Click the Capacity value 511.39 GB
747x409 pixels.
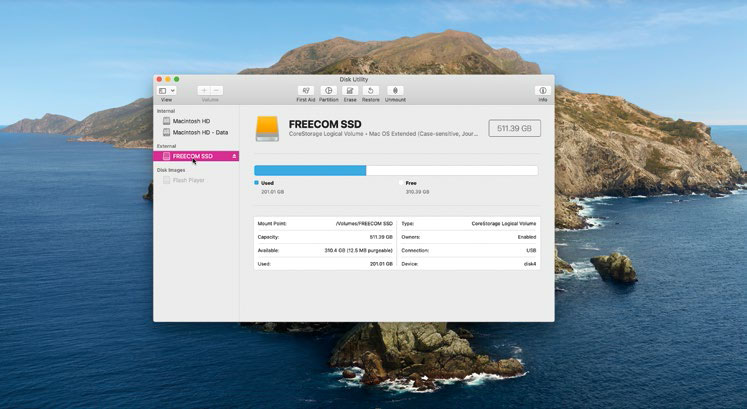(x=381, y=237)
